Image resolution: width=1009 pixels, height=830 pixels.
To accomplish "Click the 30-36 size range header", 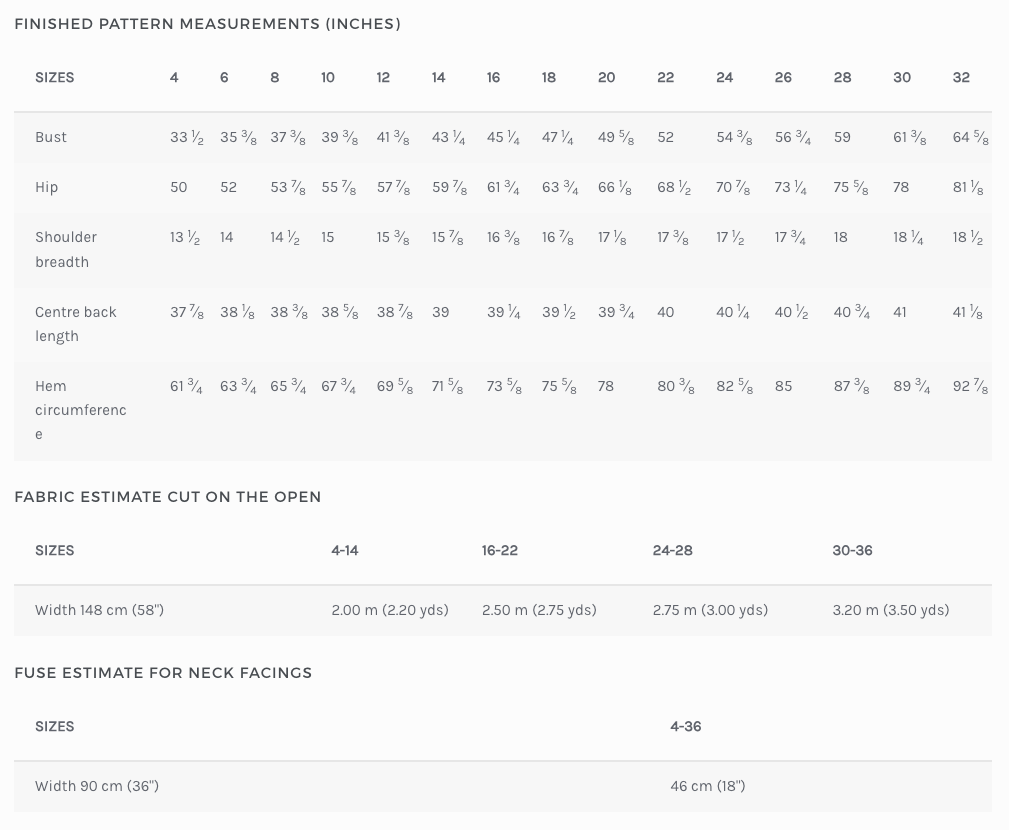I will coord(852,550).
